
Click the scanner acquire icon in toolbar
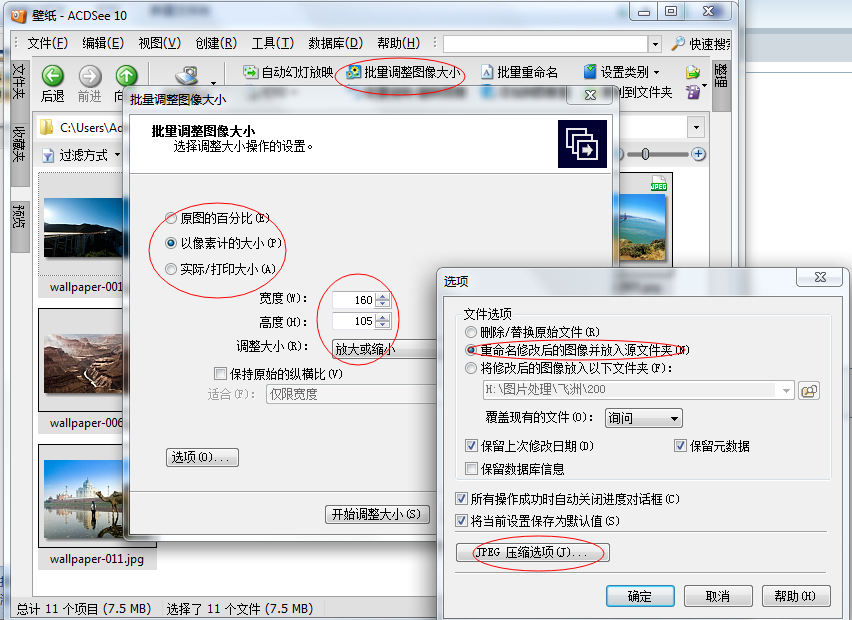187,76
